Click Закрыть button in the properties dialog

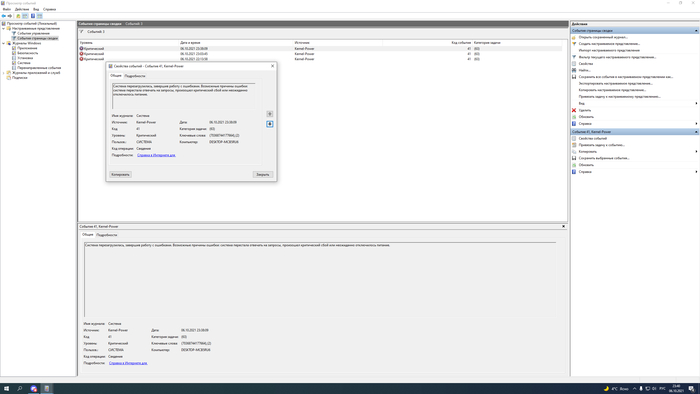262,174
